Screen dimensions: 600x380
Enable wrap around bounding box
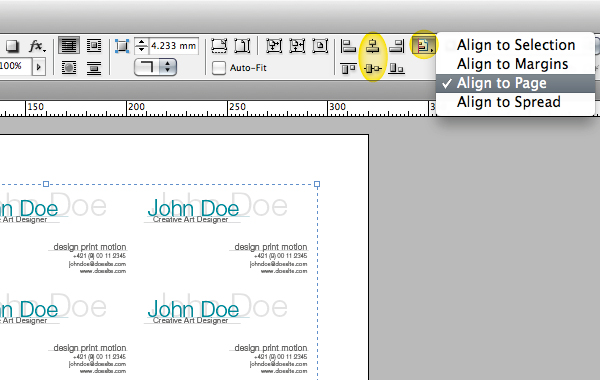tap(94, 46)
